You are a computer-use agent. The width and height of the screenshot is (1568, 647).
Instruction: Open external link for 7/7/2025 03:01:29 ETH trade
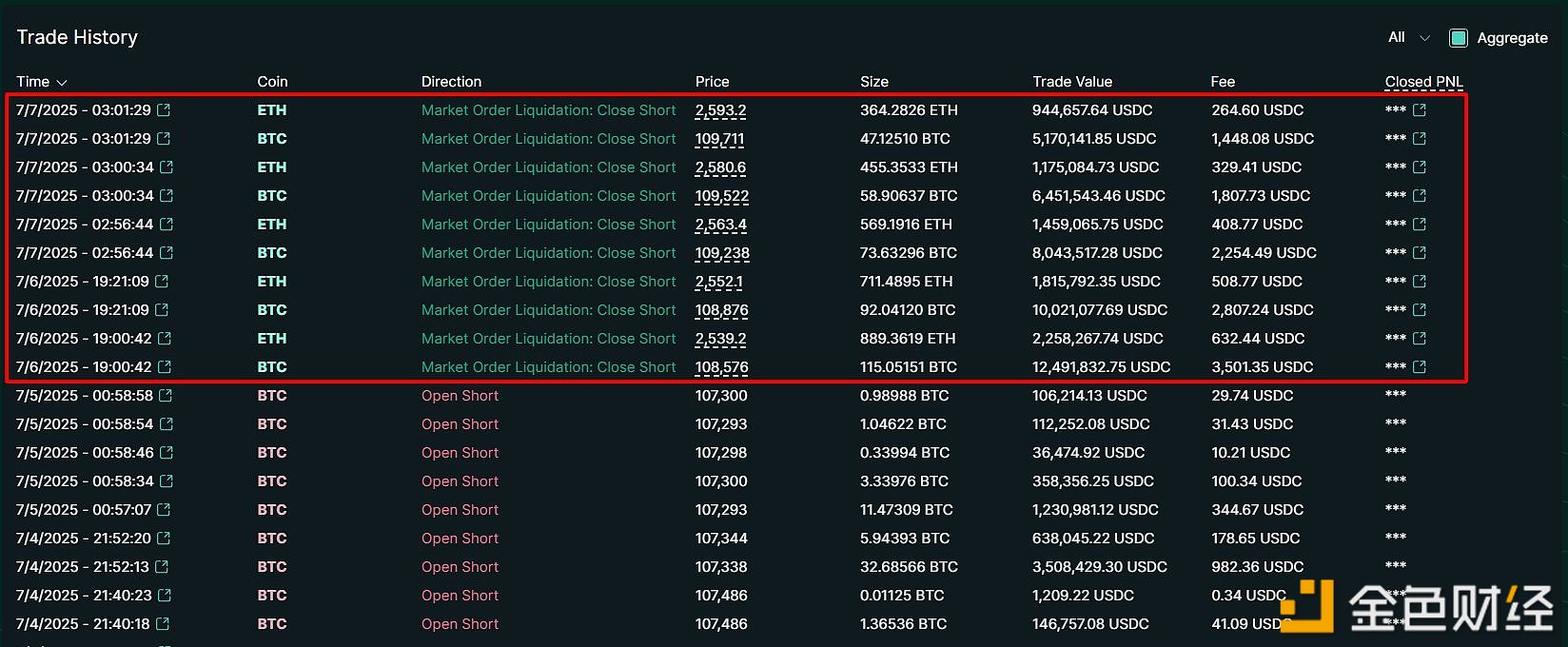pos(164,110)
